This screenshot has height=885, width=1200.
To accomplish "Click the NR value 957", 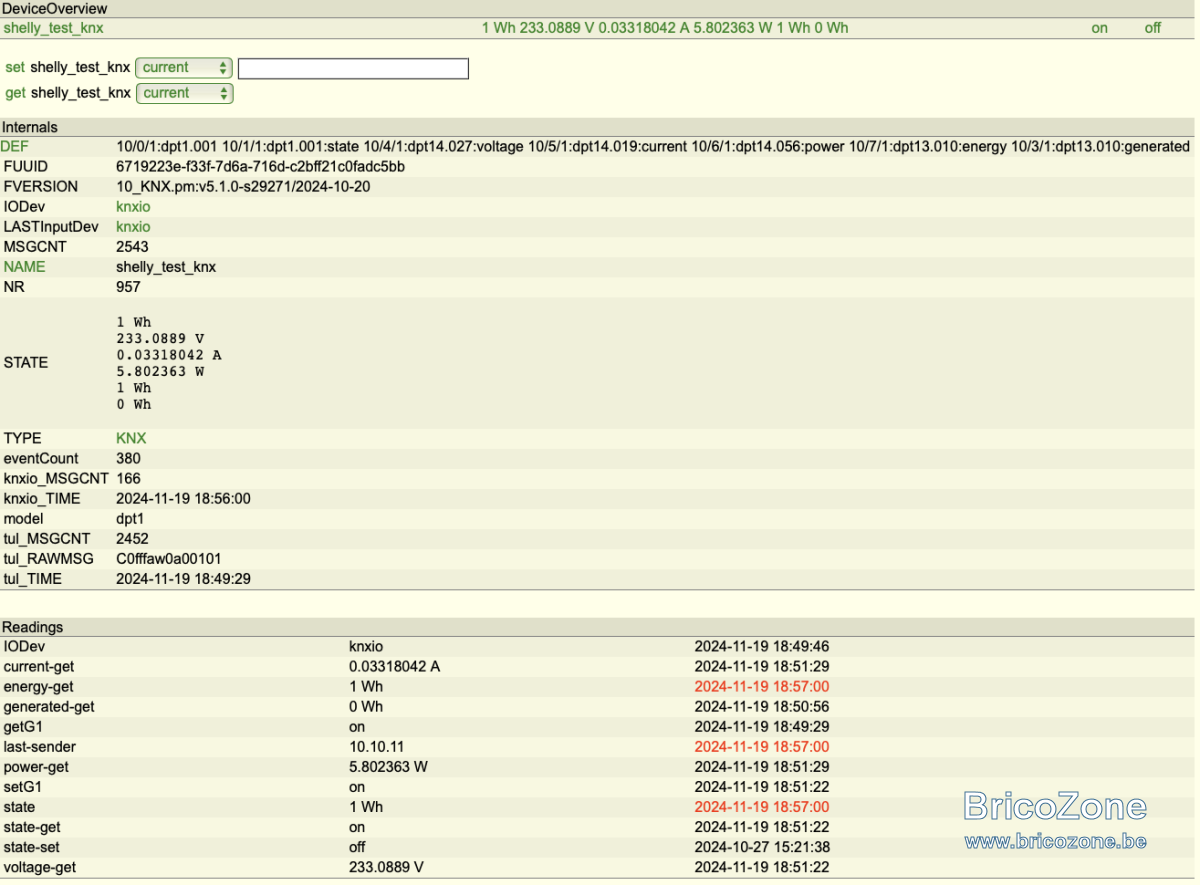I will point(128,287).
